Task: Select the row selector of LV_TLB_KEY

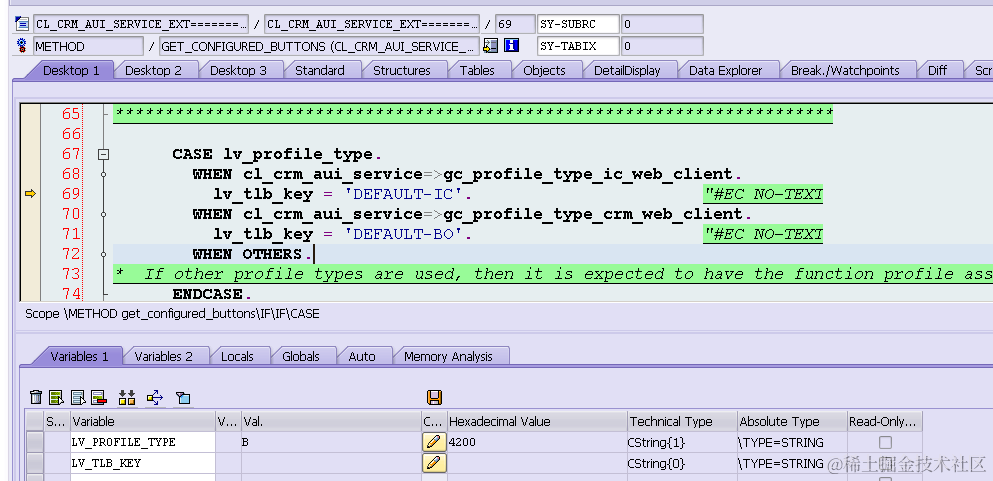Action: pyautogui.click(x=35, y=463)
